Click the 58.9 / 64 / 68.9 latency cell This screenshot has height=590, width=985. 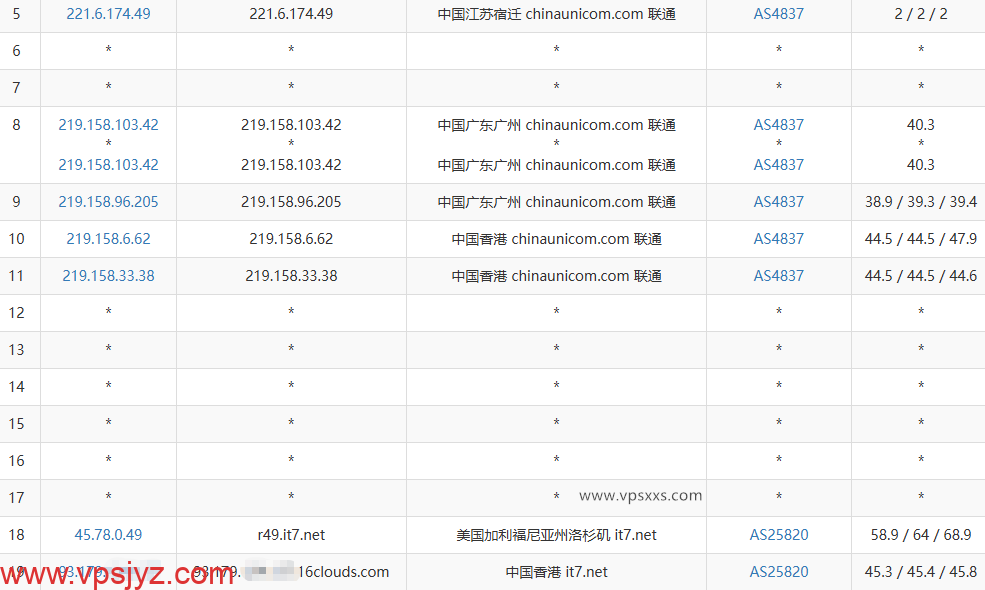(x=918, y=535)
